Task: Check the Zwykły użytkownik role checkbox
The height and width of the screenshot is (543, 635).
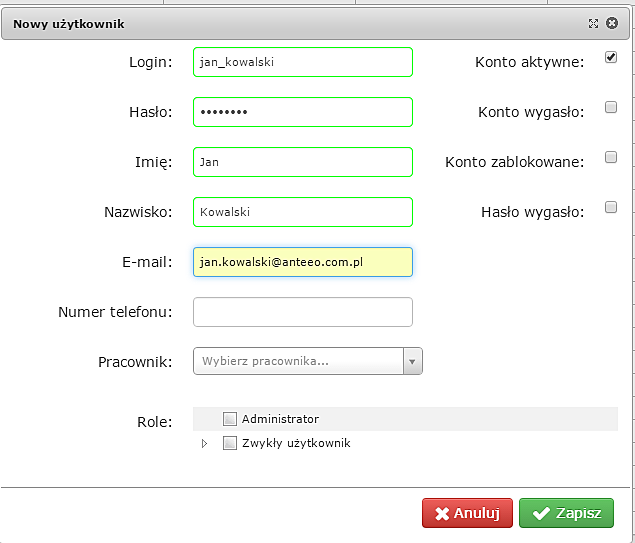Action: (x=230, y=443)
